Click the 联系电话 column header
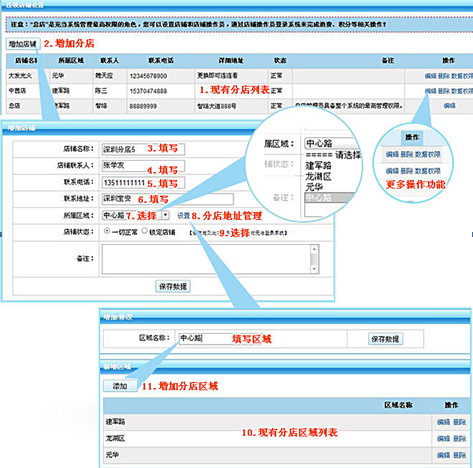The image size is (473, 468). click(161, 60)
